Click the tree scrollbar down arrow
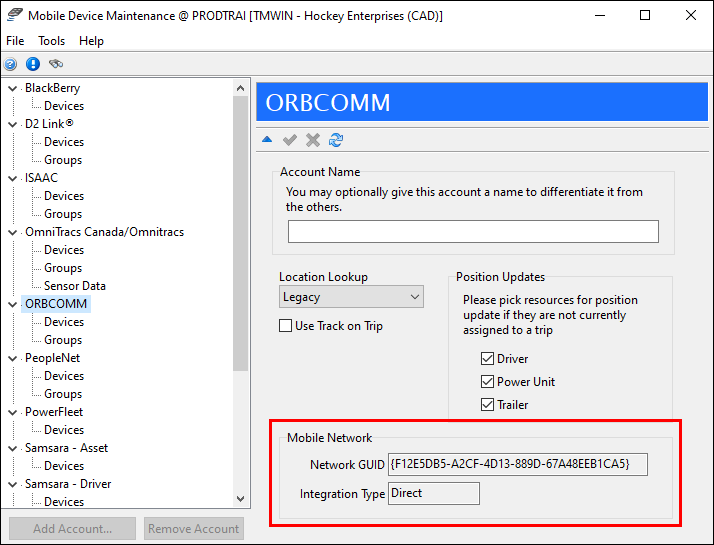714x545 pixels. [241, 499]
